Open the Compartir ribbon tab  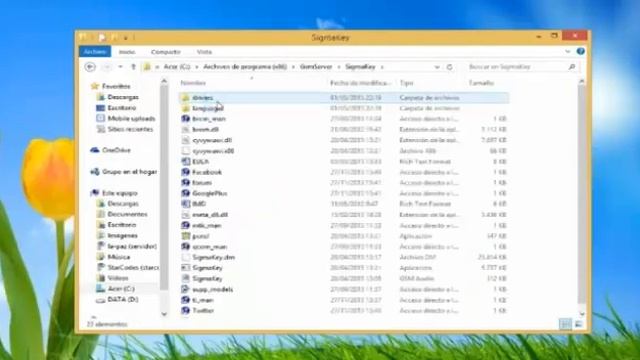pos(166,52)
